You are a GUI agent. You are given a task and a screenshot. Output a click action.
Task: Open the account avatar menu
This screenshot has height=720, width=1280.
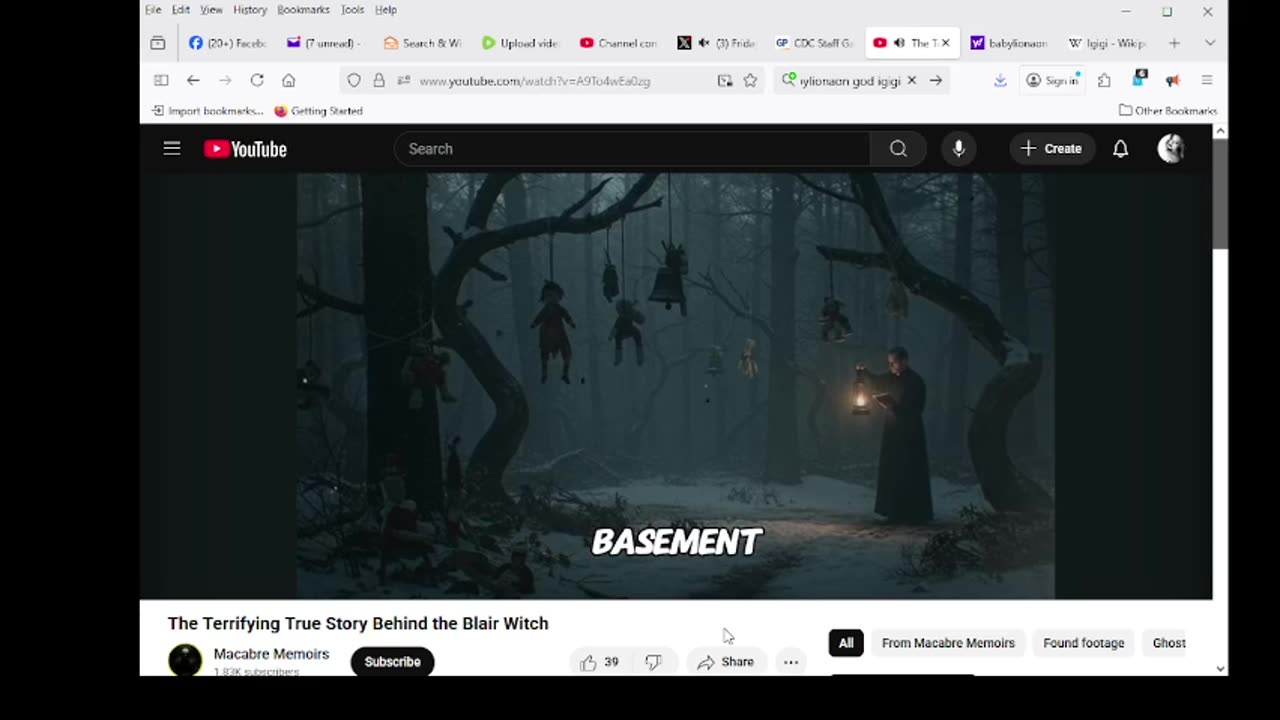[x=1171, y=149]
